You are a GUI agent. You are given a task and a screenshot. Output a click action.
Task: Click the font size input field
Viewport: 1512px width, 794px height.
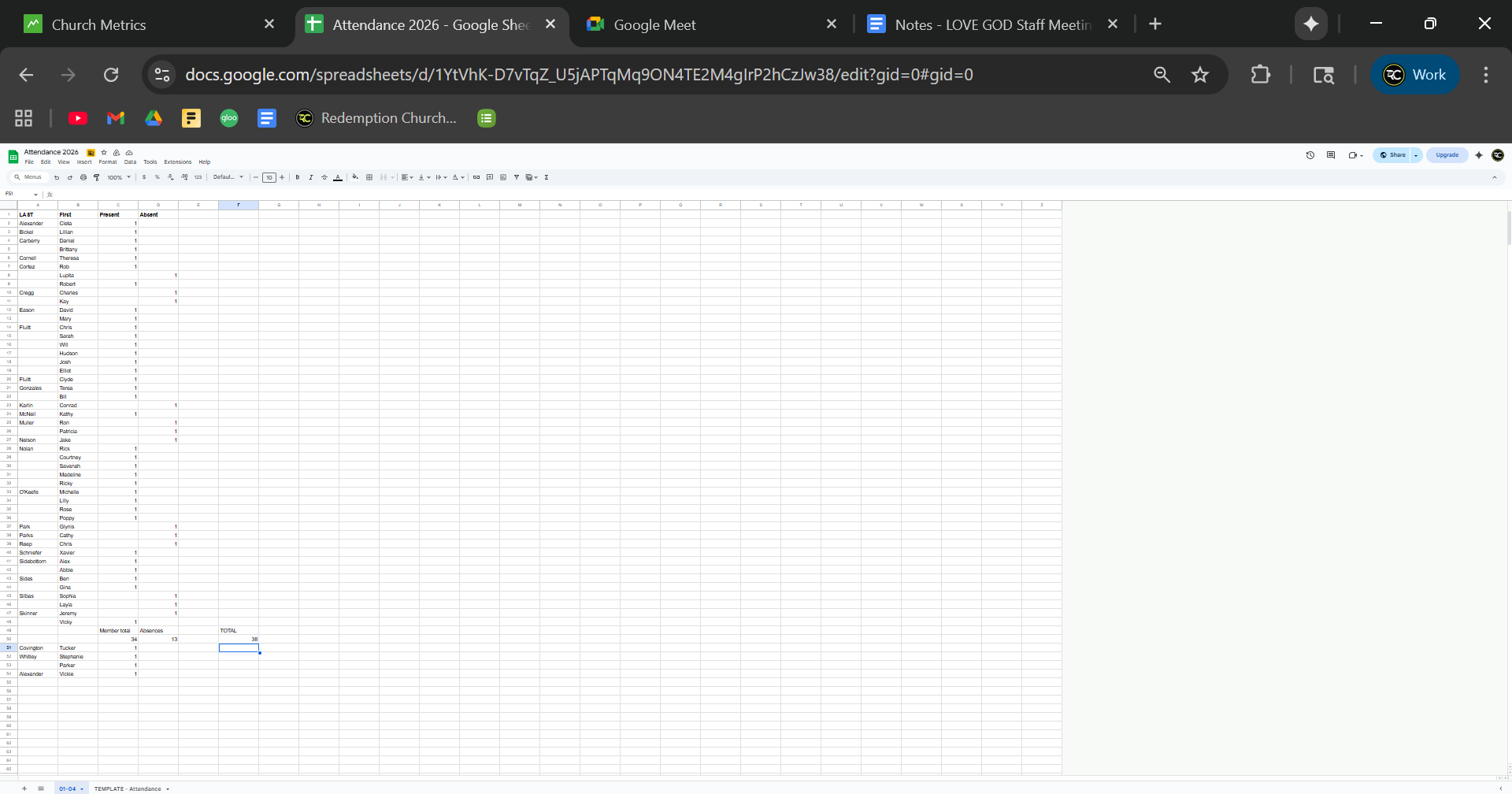pos(269,177)
